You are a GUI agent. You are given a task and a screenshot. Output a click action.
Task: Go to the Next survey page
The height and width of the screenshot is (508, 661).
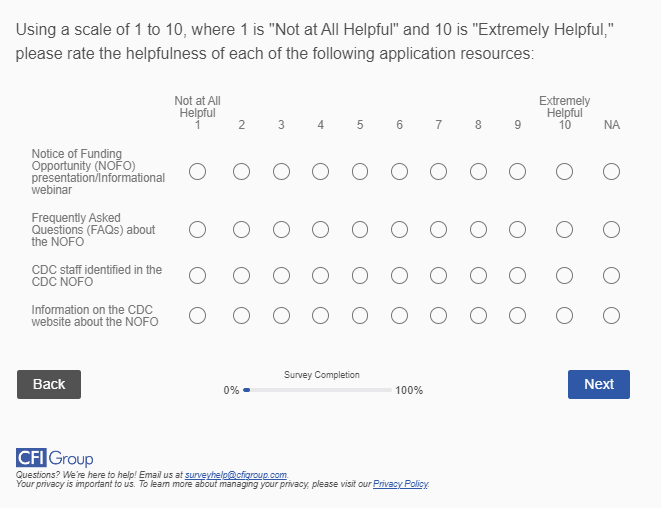tap(598, 384)
